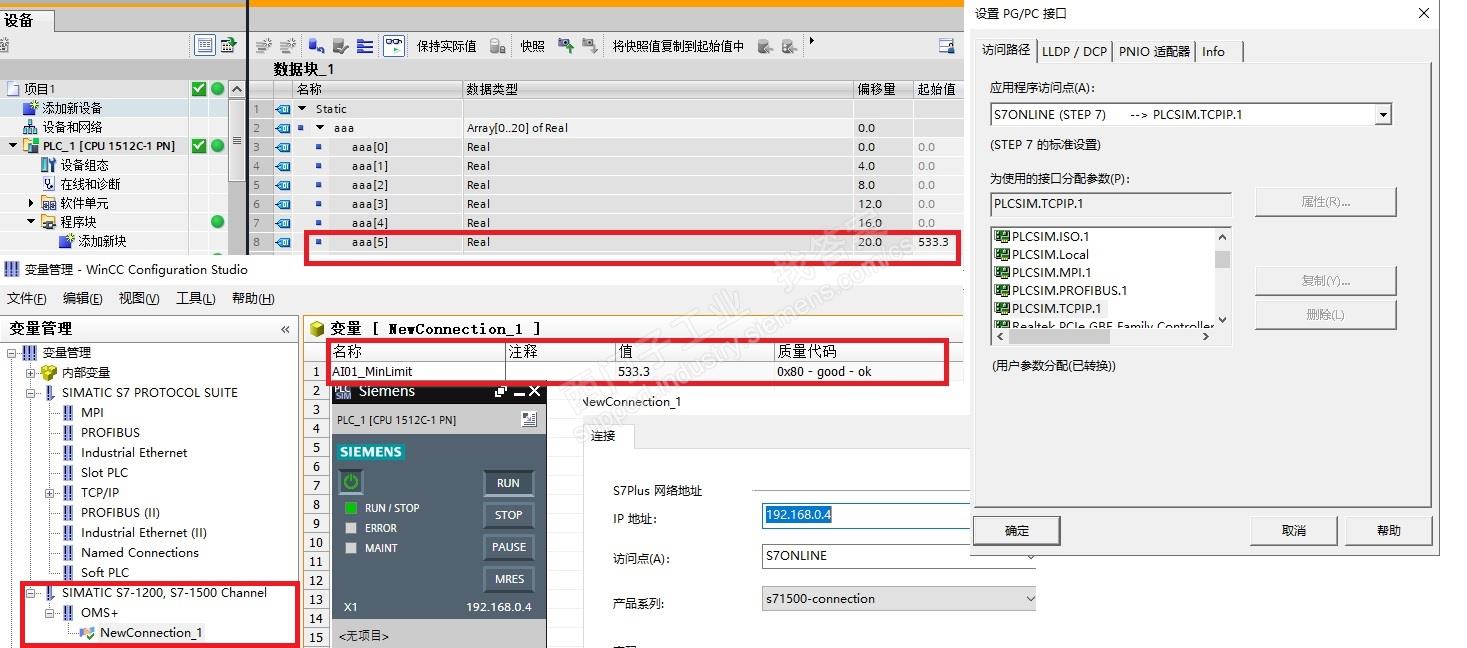
Task: Click the window layout icon at toolbar far right
Action: (x=946, y=46)
